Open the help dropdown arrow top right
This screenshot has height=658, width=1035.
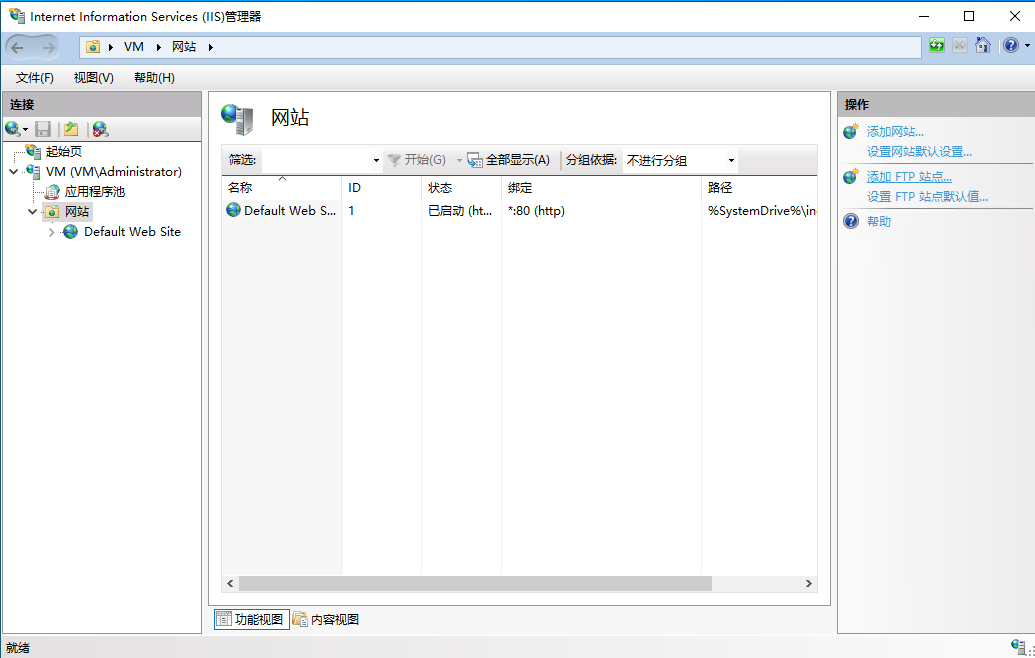point(1027,46)
